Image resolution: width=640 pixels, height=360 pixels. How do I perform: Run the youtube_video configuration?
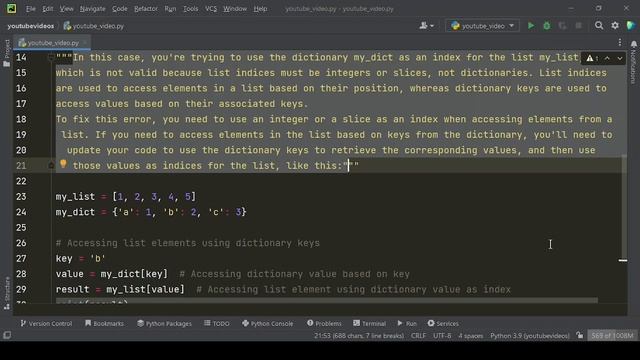pos(531,26)
